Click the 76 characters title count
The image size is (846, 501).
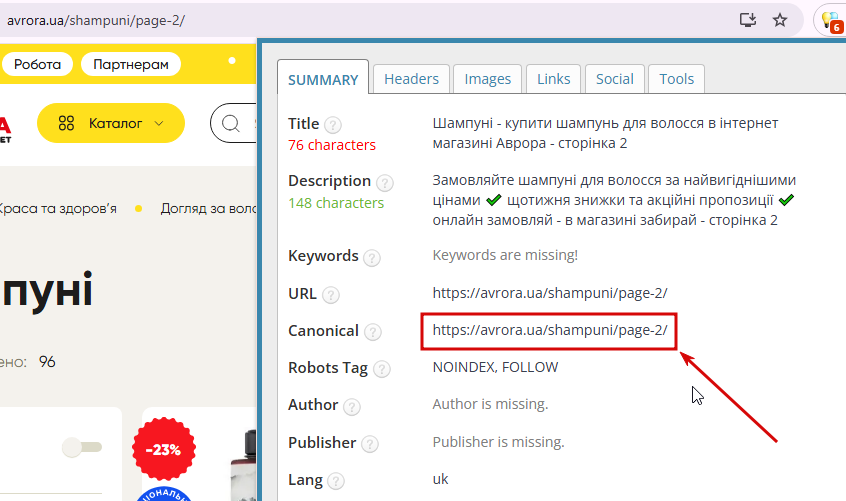pos(332,145)
